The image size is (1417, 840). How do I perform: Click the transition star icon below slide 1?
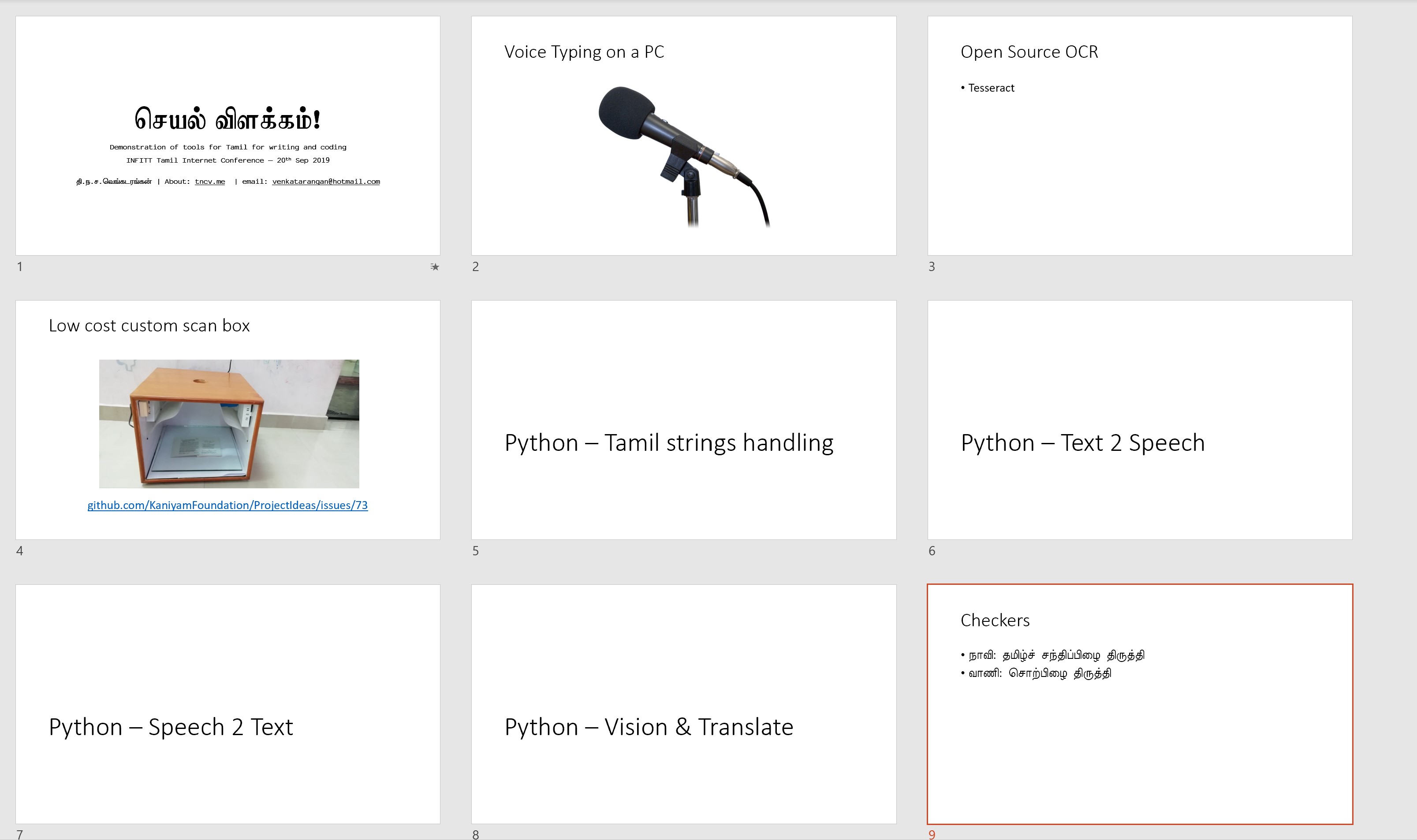(434, 267)
